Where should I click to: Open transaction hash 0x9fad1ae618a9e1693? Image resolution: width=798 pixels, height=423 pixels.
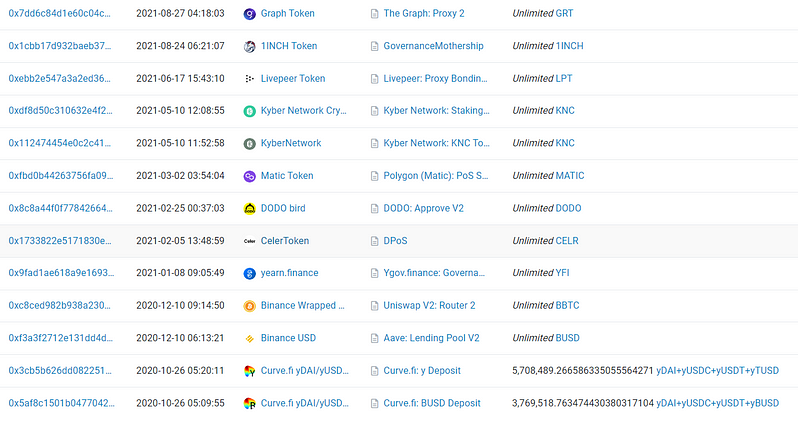click(x=61, y=273)
